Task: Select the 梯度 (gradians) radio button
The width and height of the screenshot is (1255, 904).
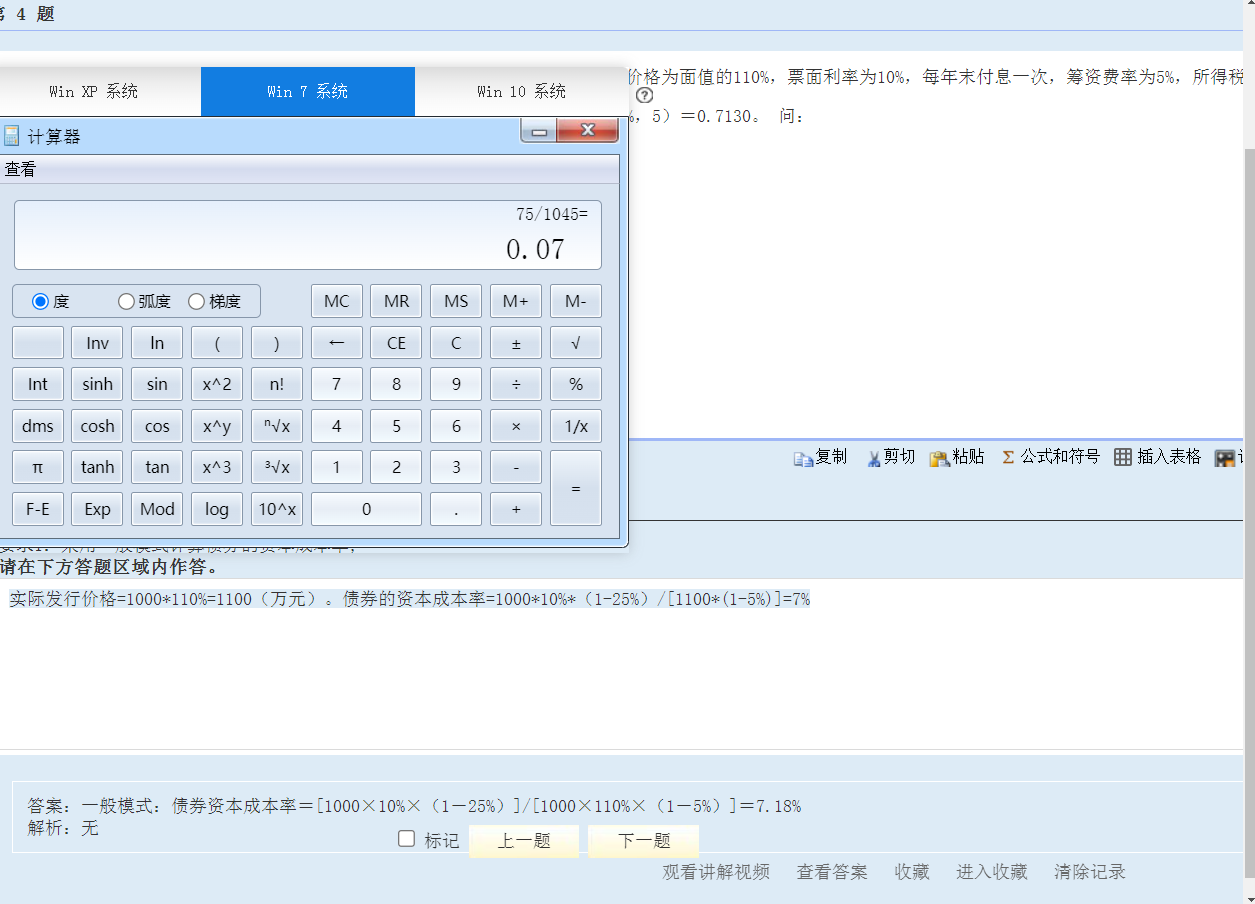Action: tap(196, 301)
